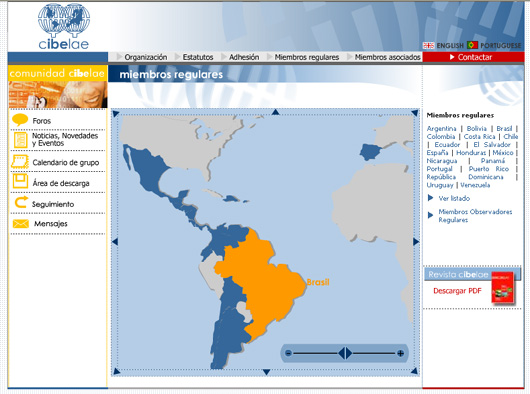This screenshot has width=530, height=394.
Task: Click the map zoom slider handle
Action: [x=345, y=353]
